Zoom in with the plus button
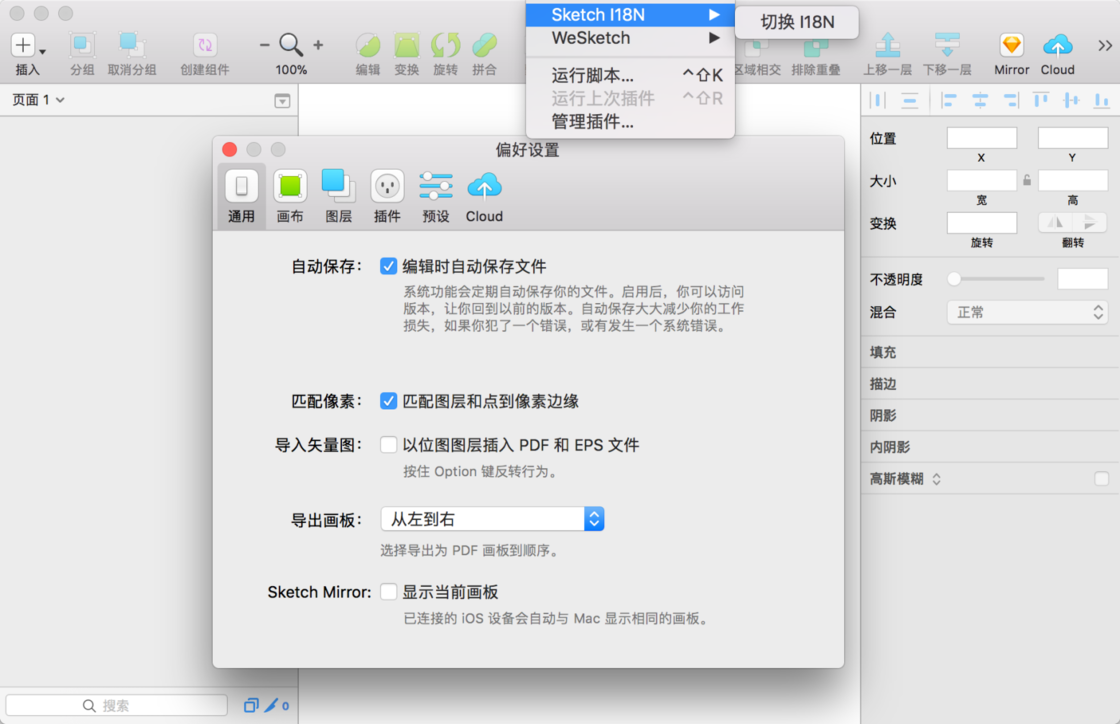This screenshot has height=724, width=1120. [319, 45]
